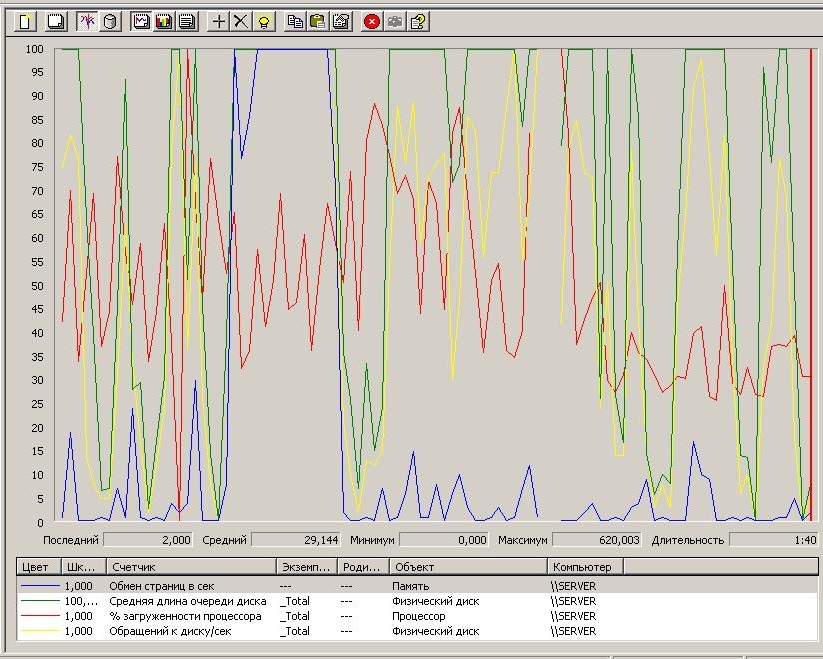This screenshot has width=823, height=659.
Task: Switch to View Current Activity mode
Action: click(x=87, y=20)
